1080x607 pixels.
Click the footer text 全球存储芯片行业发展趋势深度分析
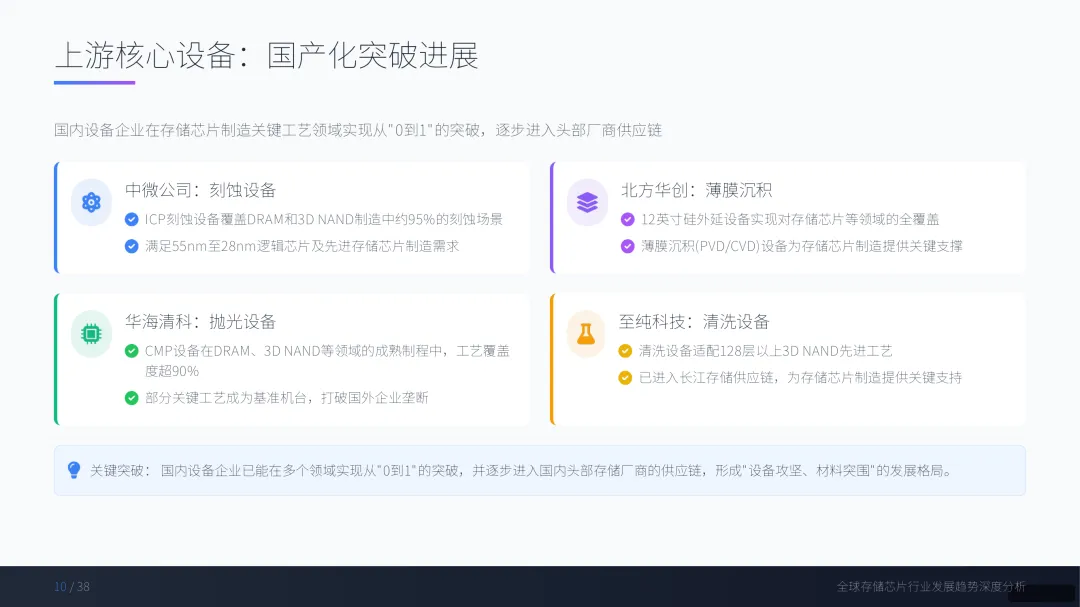pyautogui.click(x=931, y=586)
